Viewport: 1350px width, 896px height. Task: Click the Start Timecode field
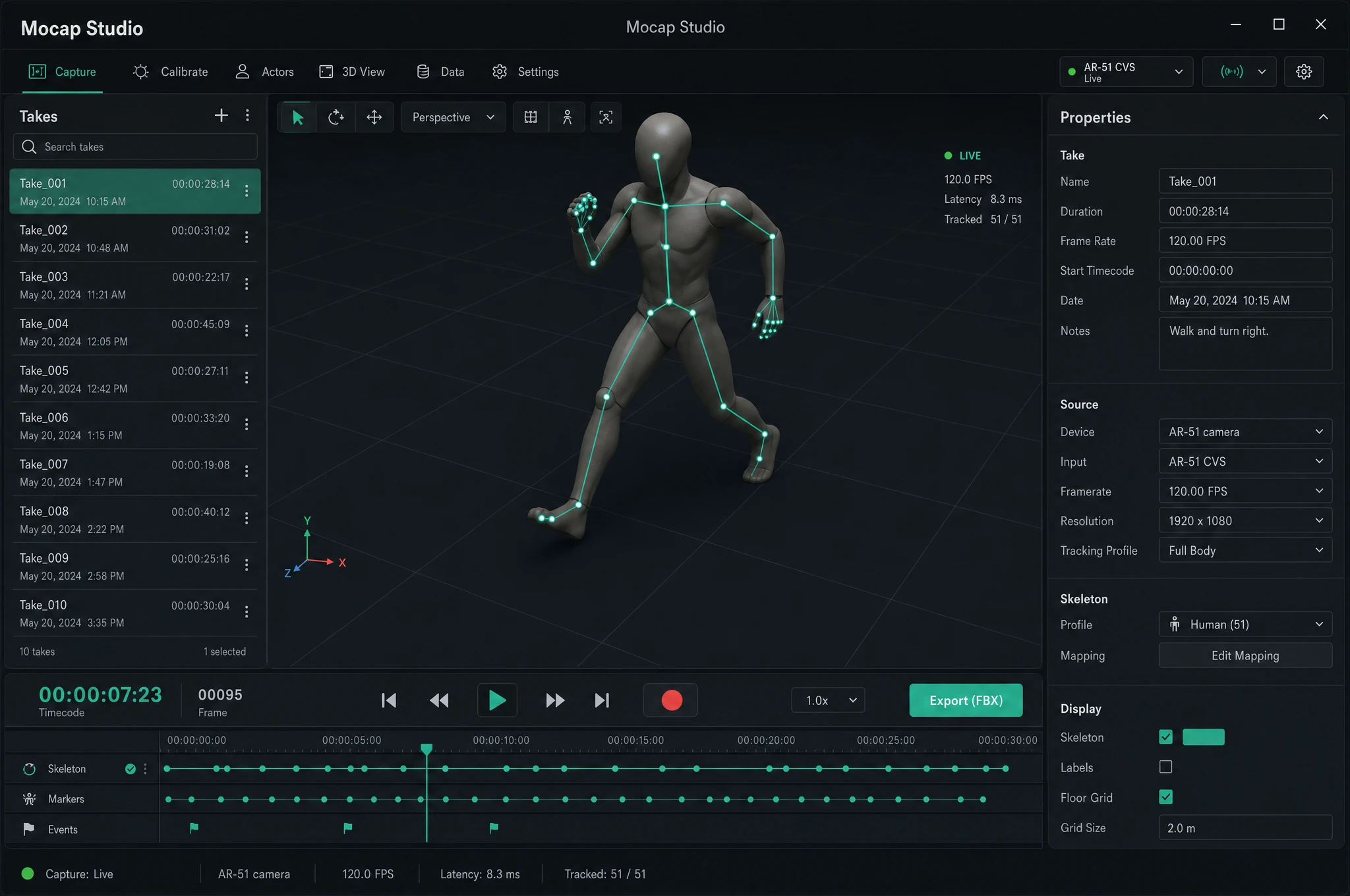tap(1245, 270)
